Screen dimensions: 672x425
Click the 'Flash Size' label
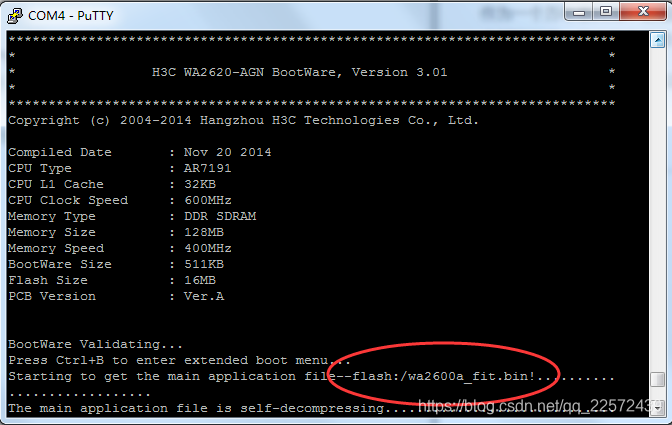(x=48, y=280)
